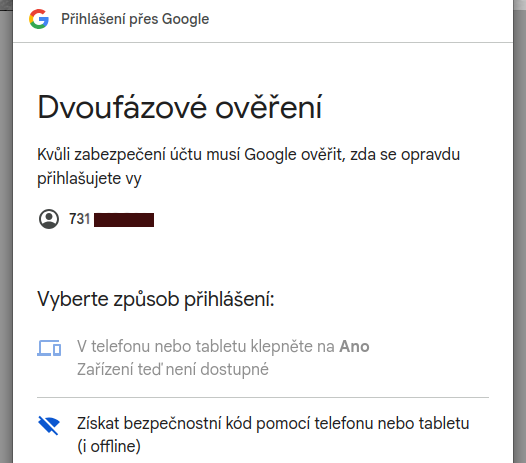Screen dimensions: 526x463
Task: Click the word 'Google' in the description sentence
Action: point(270,155)
